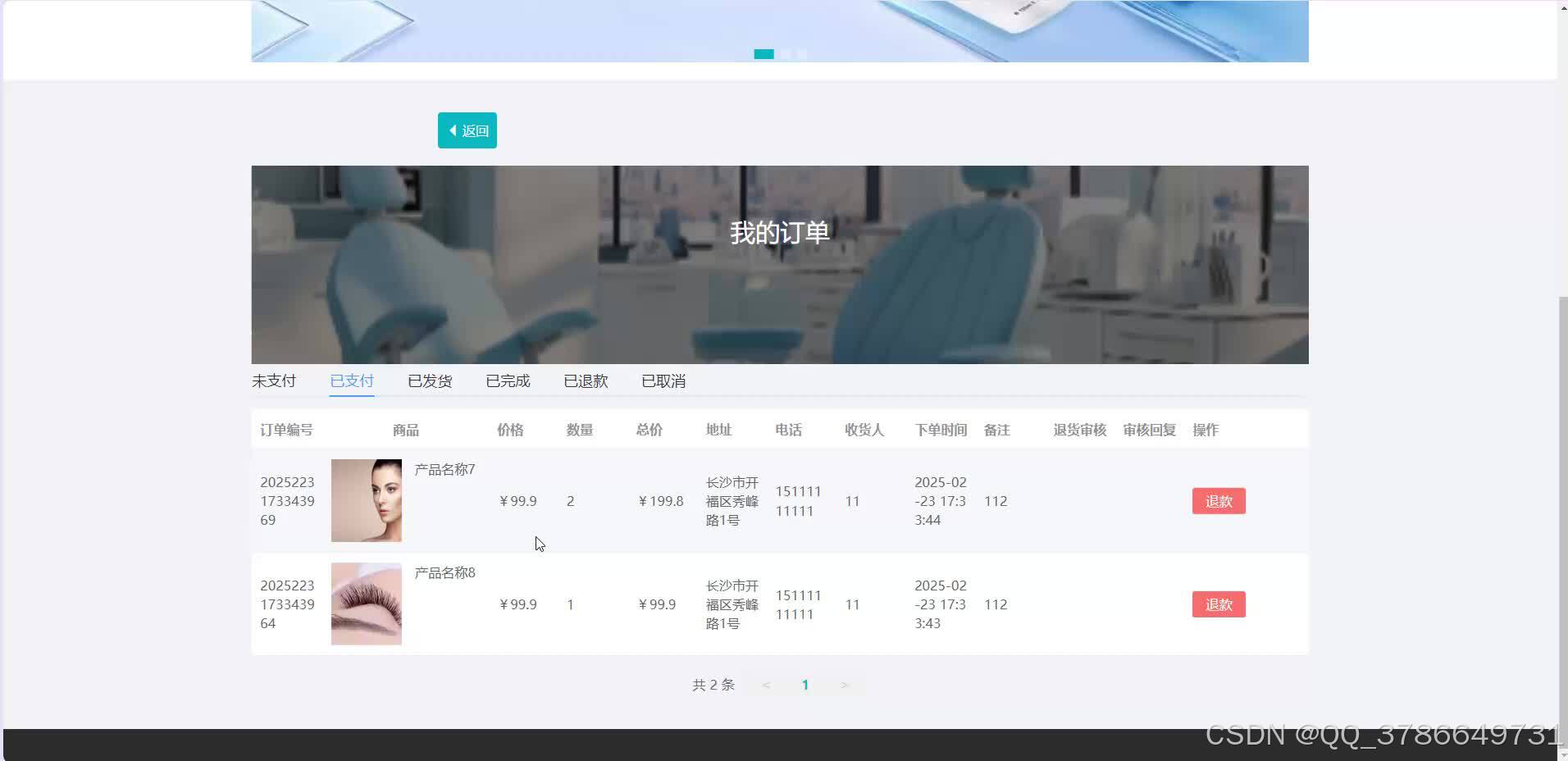Request refund for 产品名称7 order
This screenshot has height=761, width=1568.
[x=1218, y=501]
